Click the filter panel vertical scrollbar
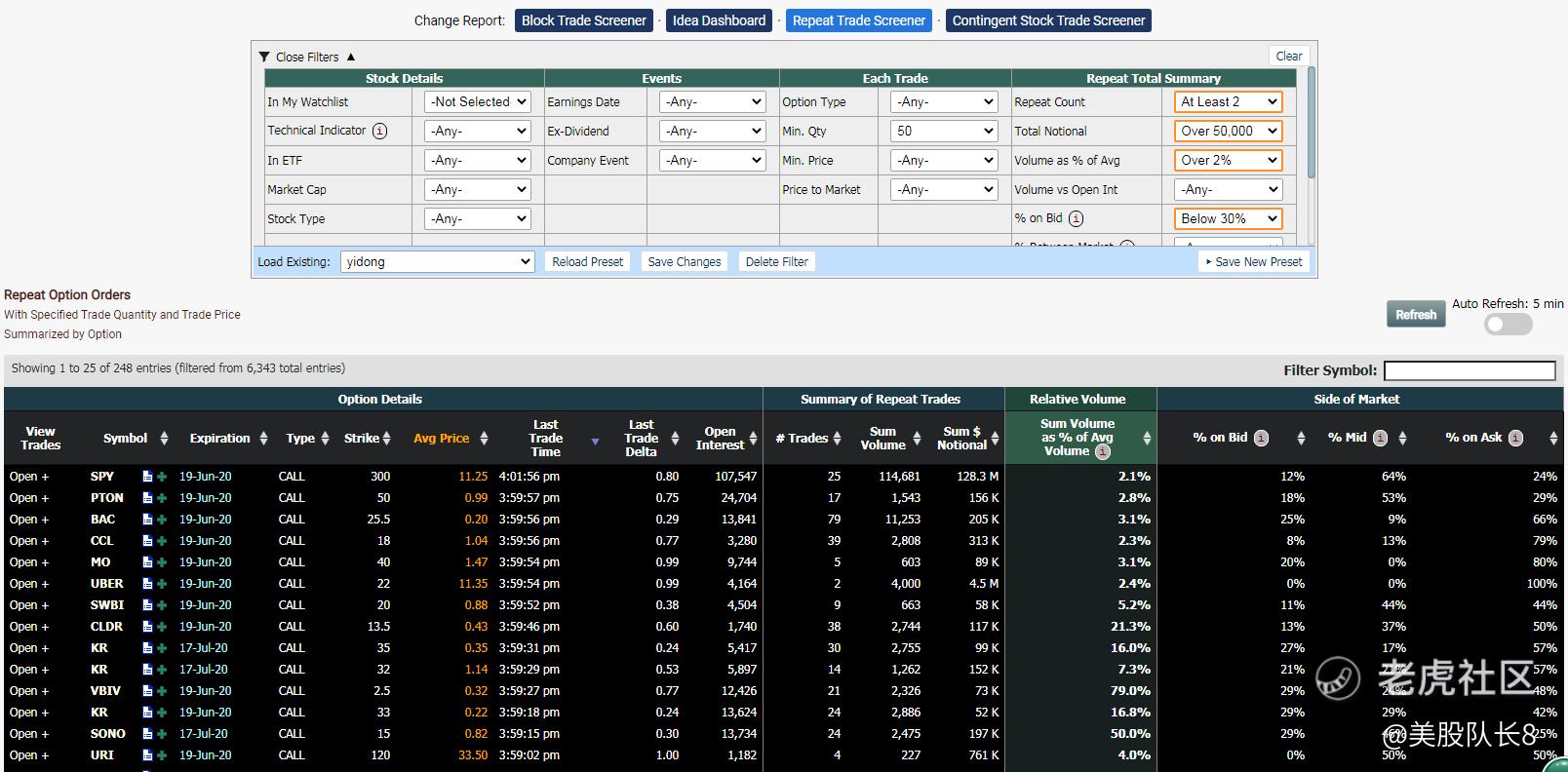This screenshot has width=1568, height=772. coord(1312,122)
